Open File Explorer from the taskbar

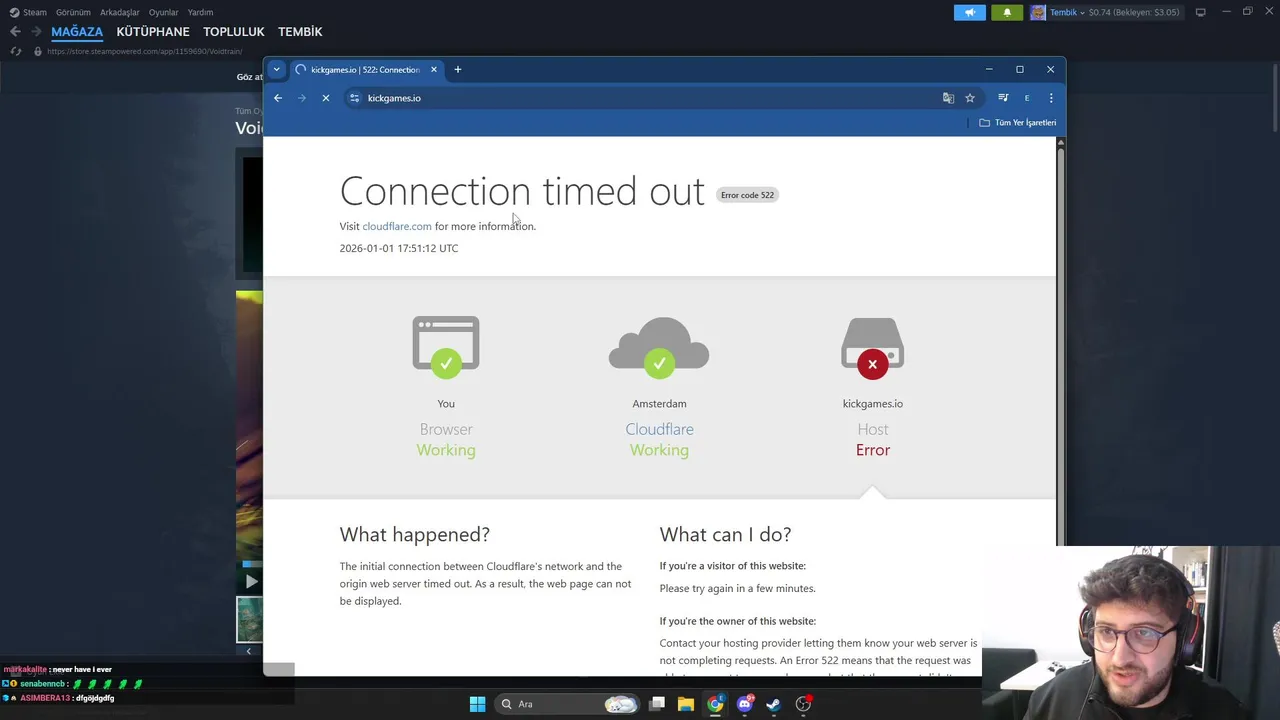(x=686, y=704)
